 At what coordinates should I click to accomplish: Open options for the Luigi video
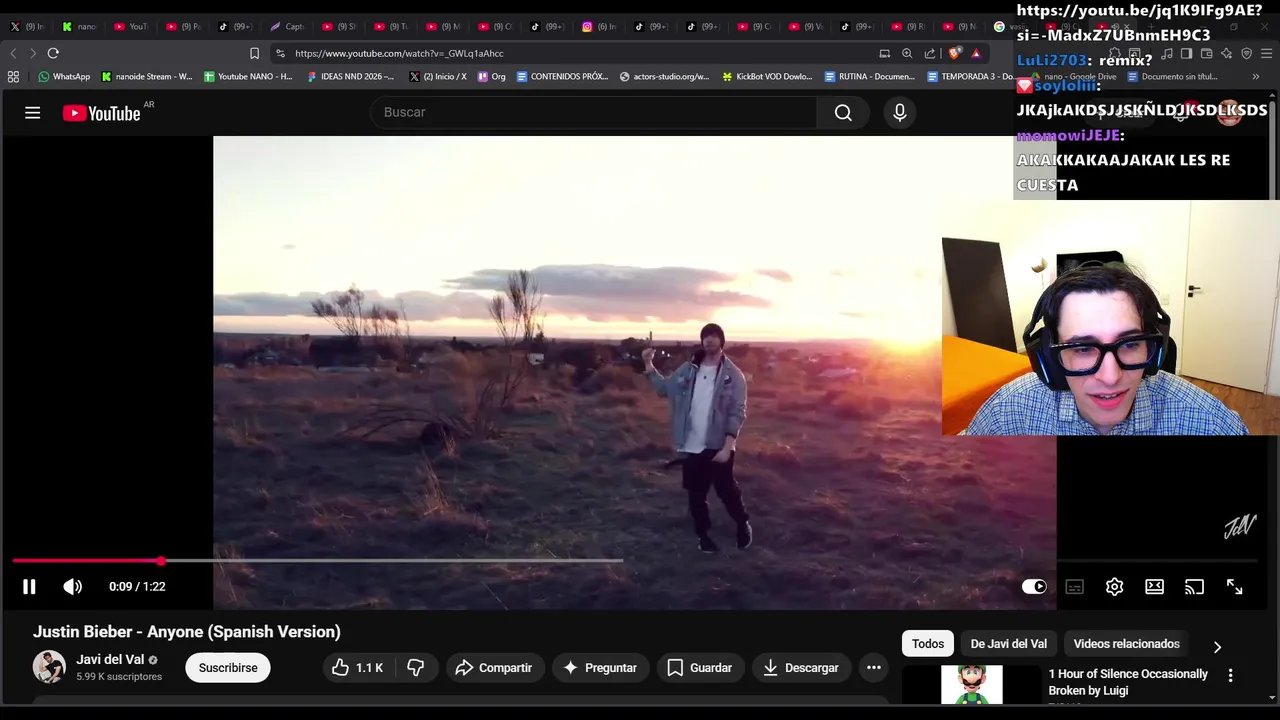point(1230,676)
